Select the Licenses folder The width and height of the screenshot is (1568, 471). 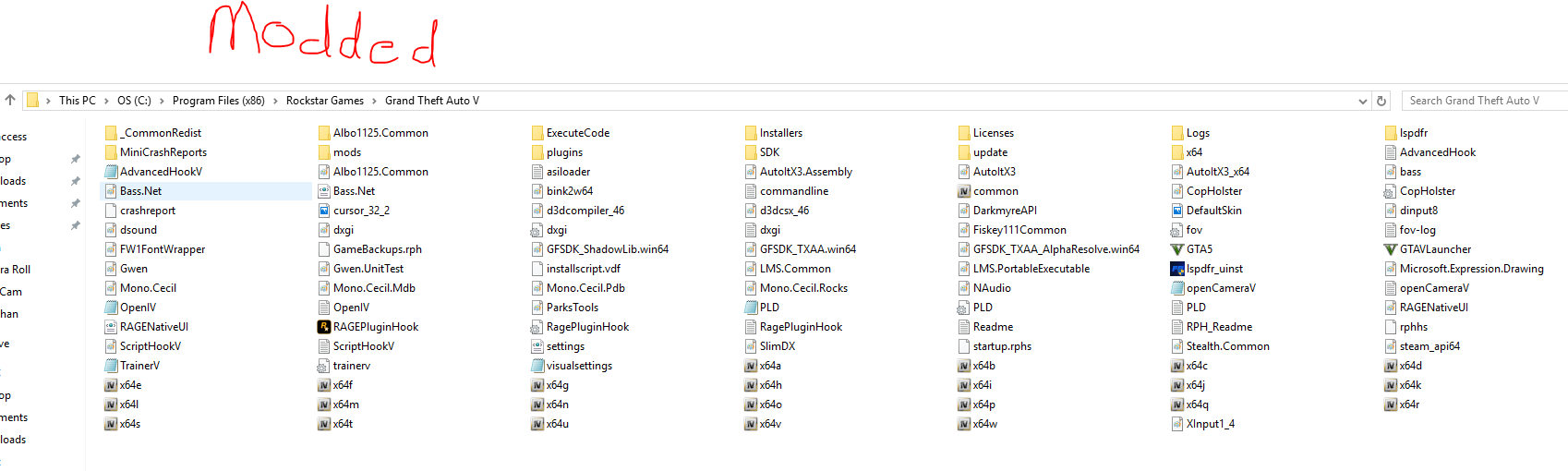985,133
